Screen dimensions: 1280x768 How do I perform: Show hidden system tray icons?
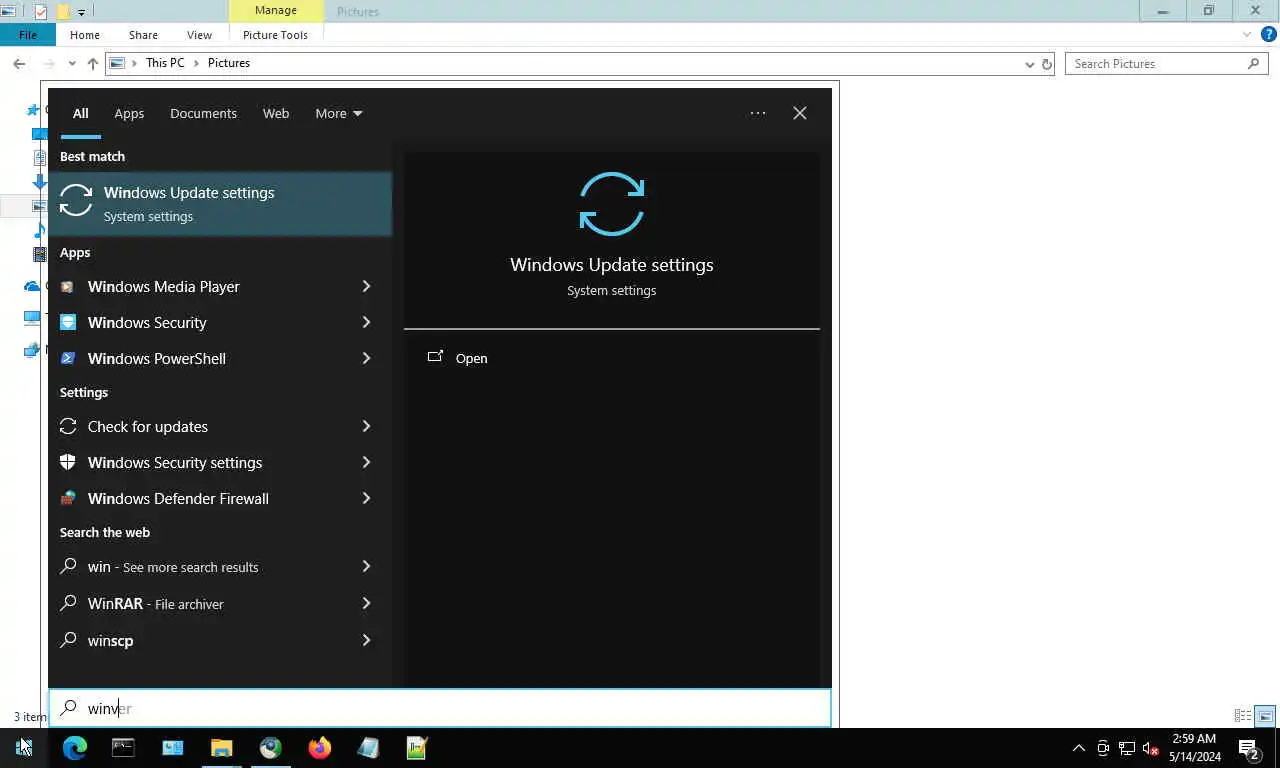point(1079,748)
